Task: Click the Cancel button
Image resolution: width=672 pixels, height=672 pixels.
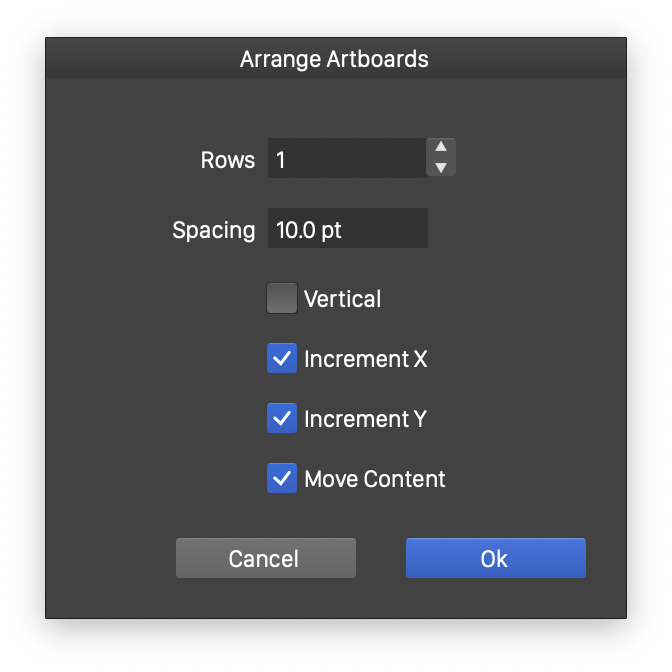Action: point(265,559)
